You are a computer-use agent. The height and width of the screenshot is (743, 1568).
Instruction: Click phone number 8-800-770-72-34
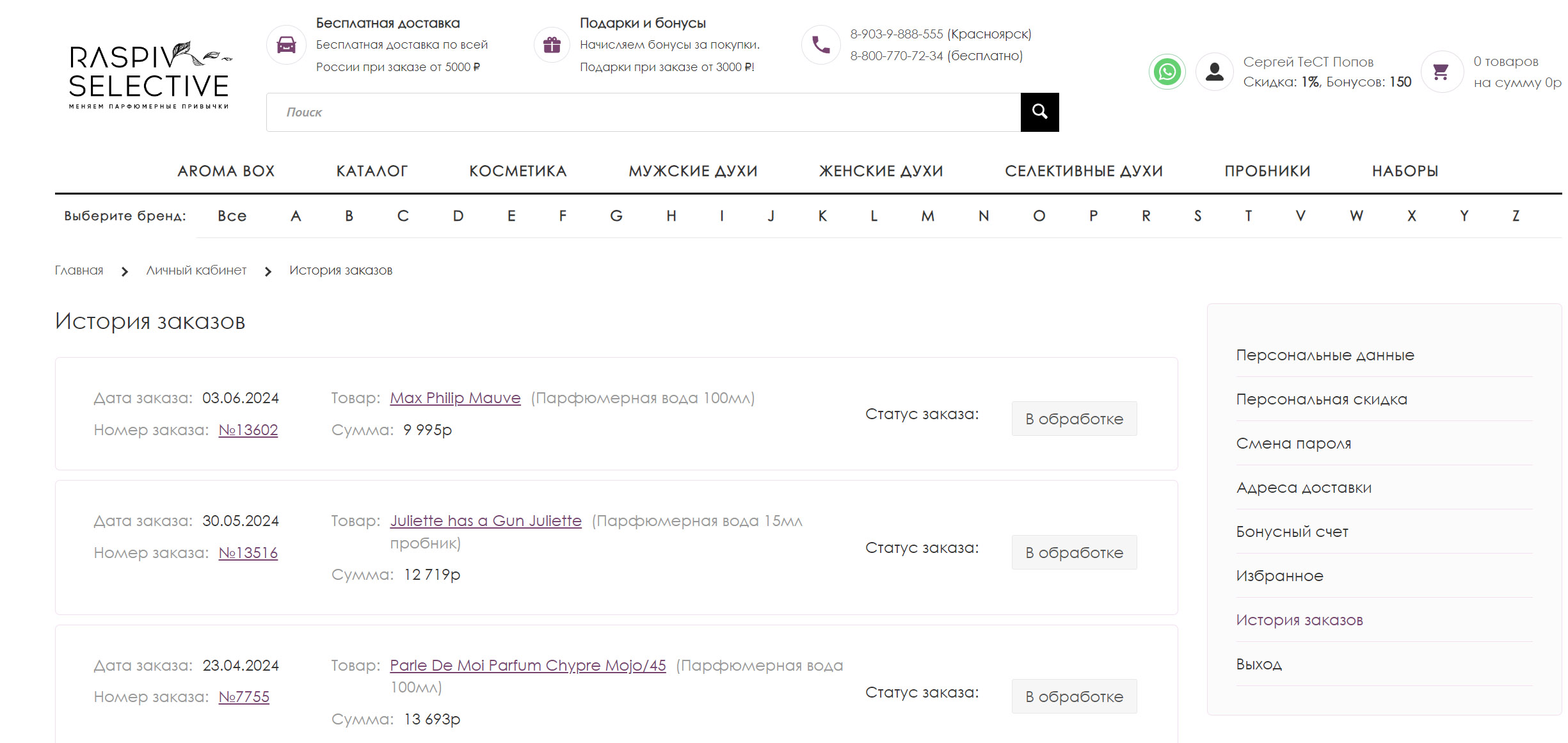pos(896,56)
